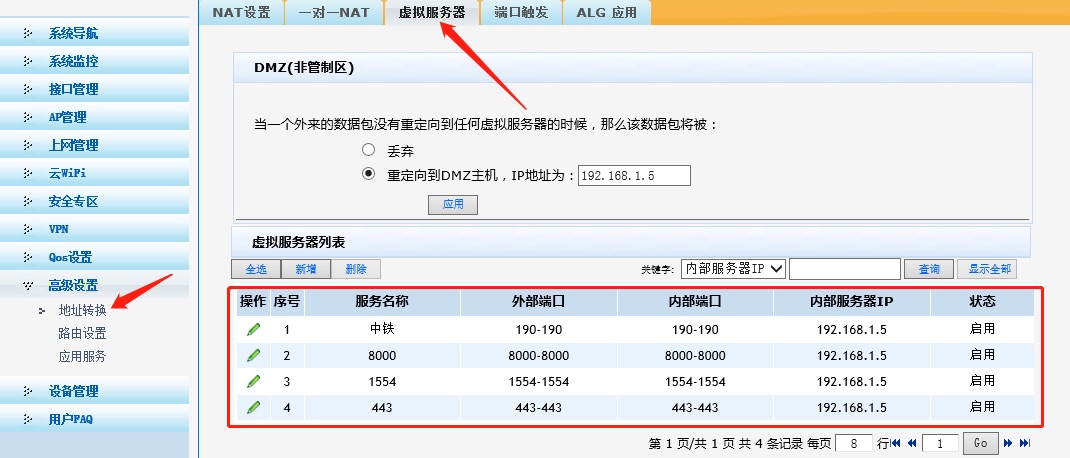Focus the page number field
The height and width of the screenshot is (458, 1070).
point(940,444)
